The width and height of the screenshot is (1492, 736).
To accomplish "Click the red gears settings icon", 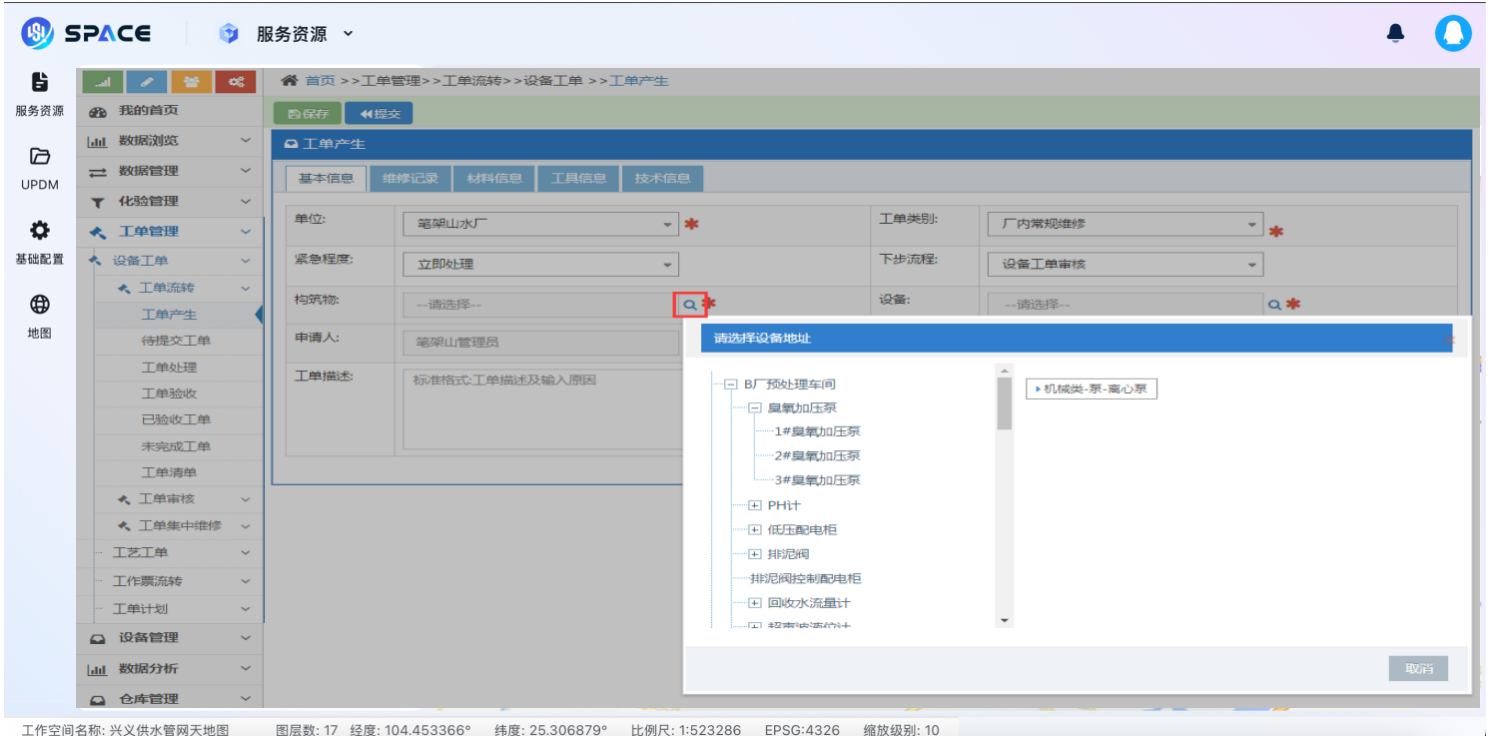I will (236, 82).
